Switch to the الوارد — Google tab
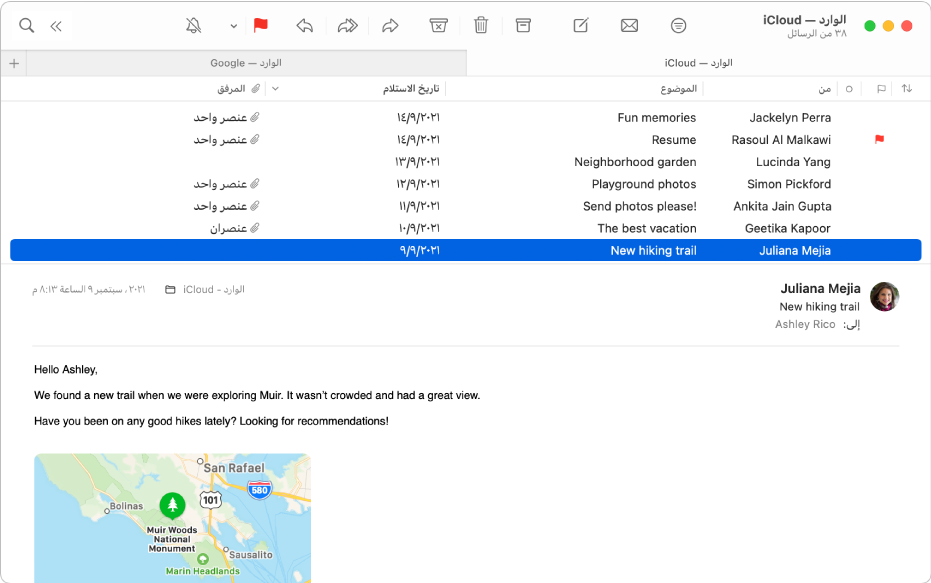Screen dimensions: 931x583 tap(245, 62)
